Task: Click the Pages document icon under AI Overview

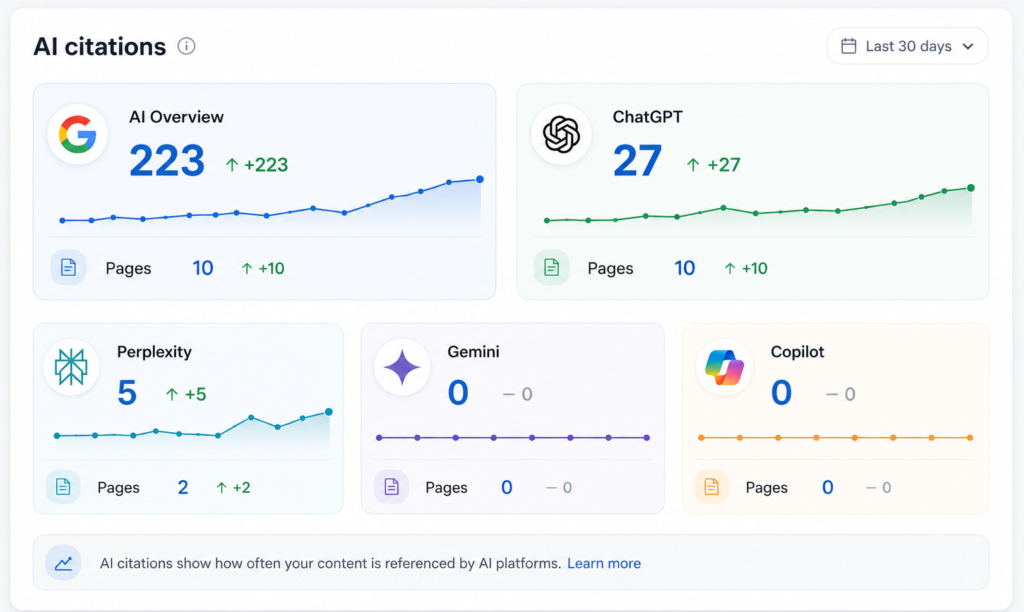Action: point(69,267)
